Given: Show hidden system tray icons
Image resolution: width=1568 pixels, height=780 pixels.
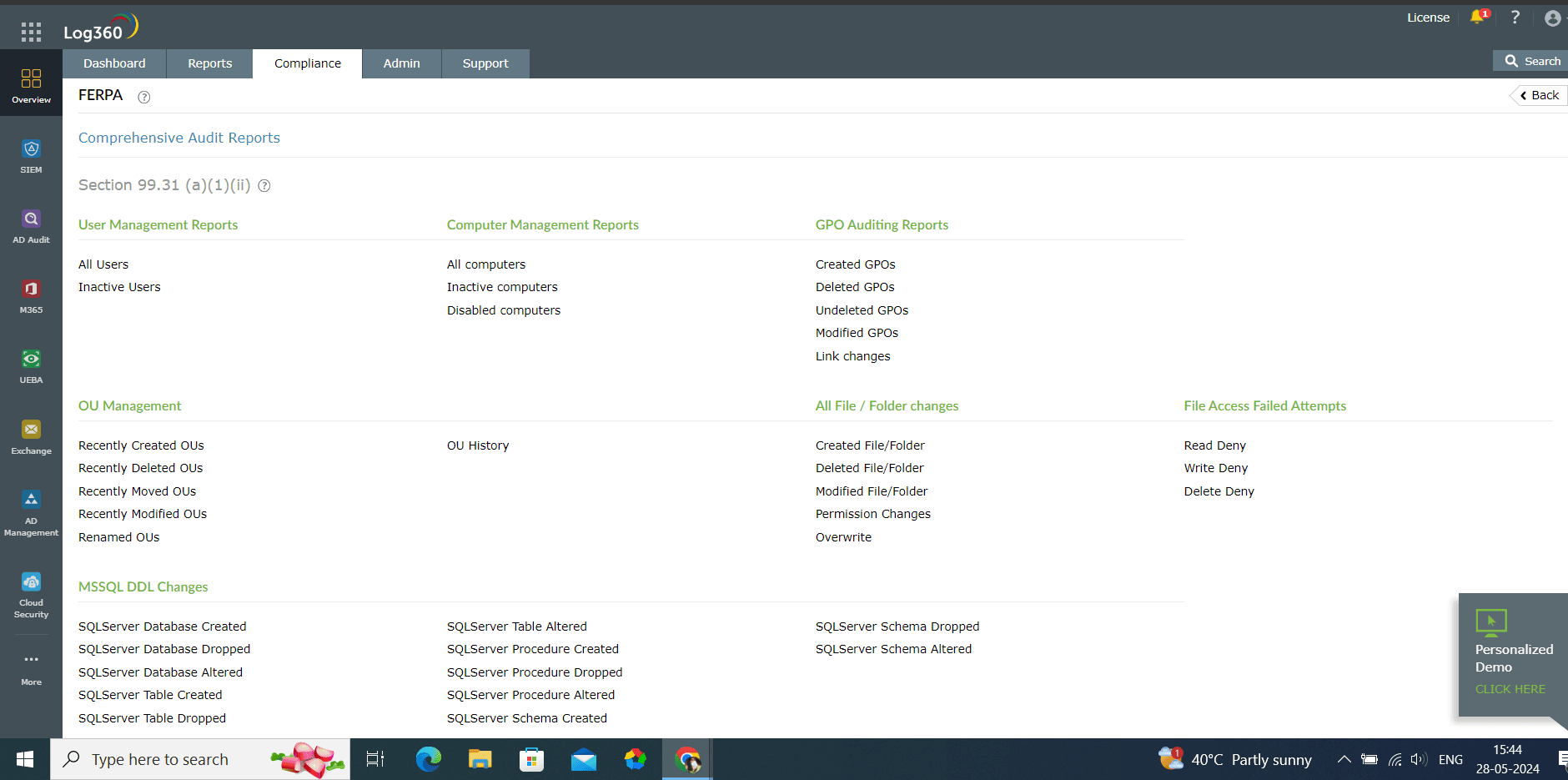Looking at the screenshot, I should pyautogui.click(x=1343, y=759).
